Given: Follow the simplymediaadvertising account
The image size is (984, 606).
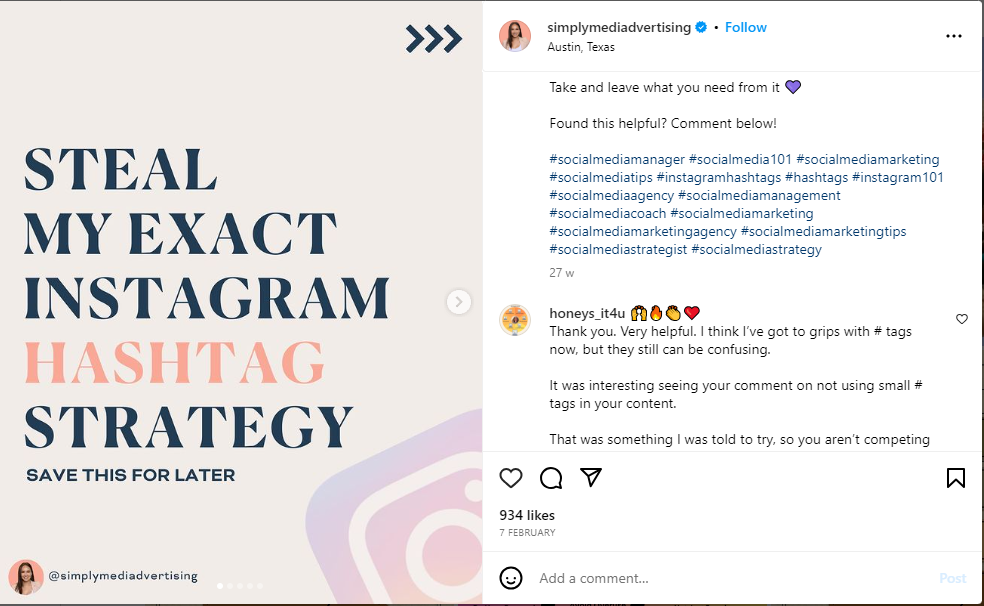Looking at the screenshot, I should click(x=746, y=28).
